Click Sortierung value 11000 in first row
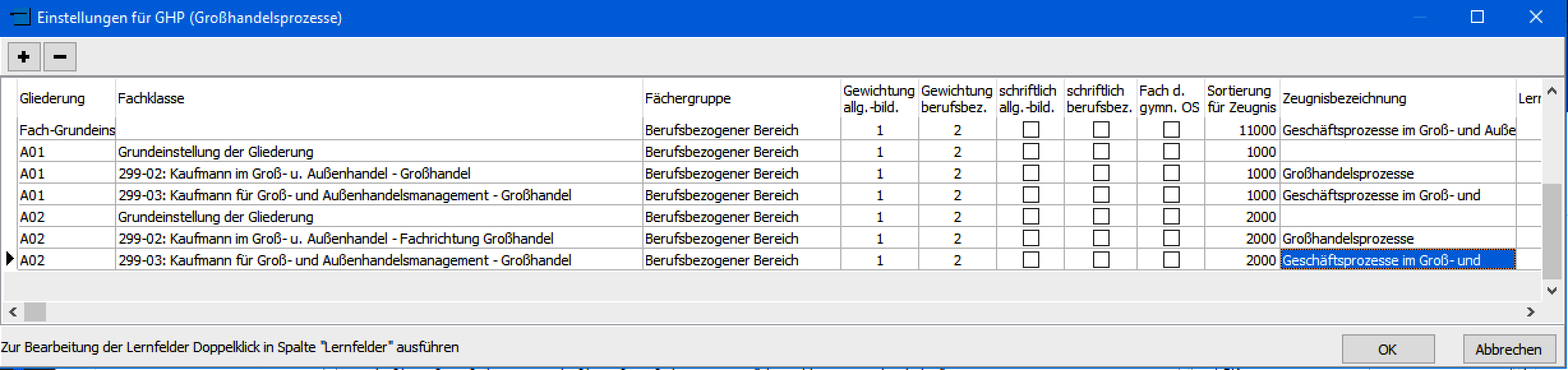 (1256, 130)
